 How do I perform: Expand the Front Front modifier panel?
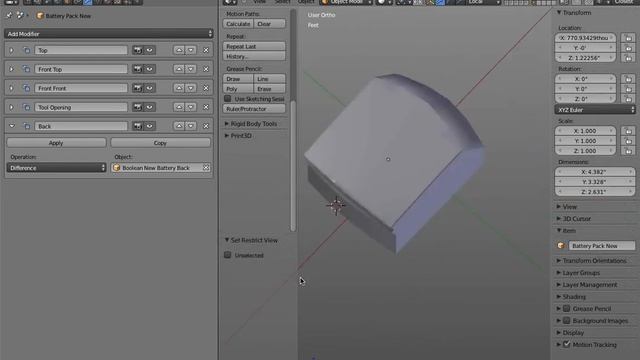point(11,88)
